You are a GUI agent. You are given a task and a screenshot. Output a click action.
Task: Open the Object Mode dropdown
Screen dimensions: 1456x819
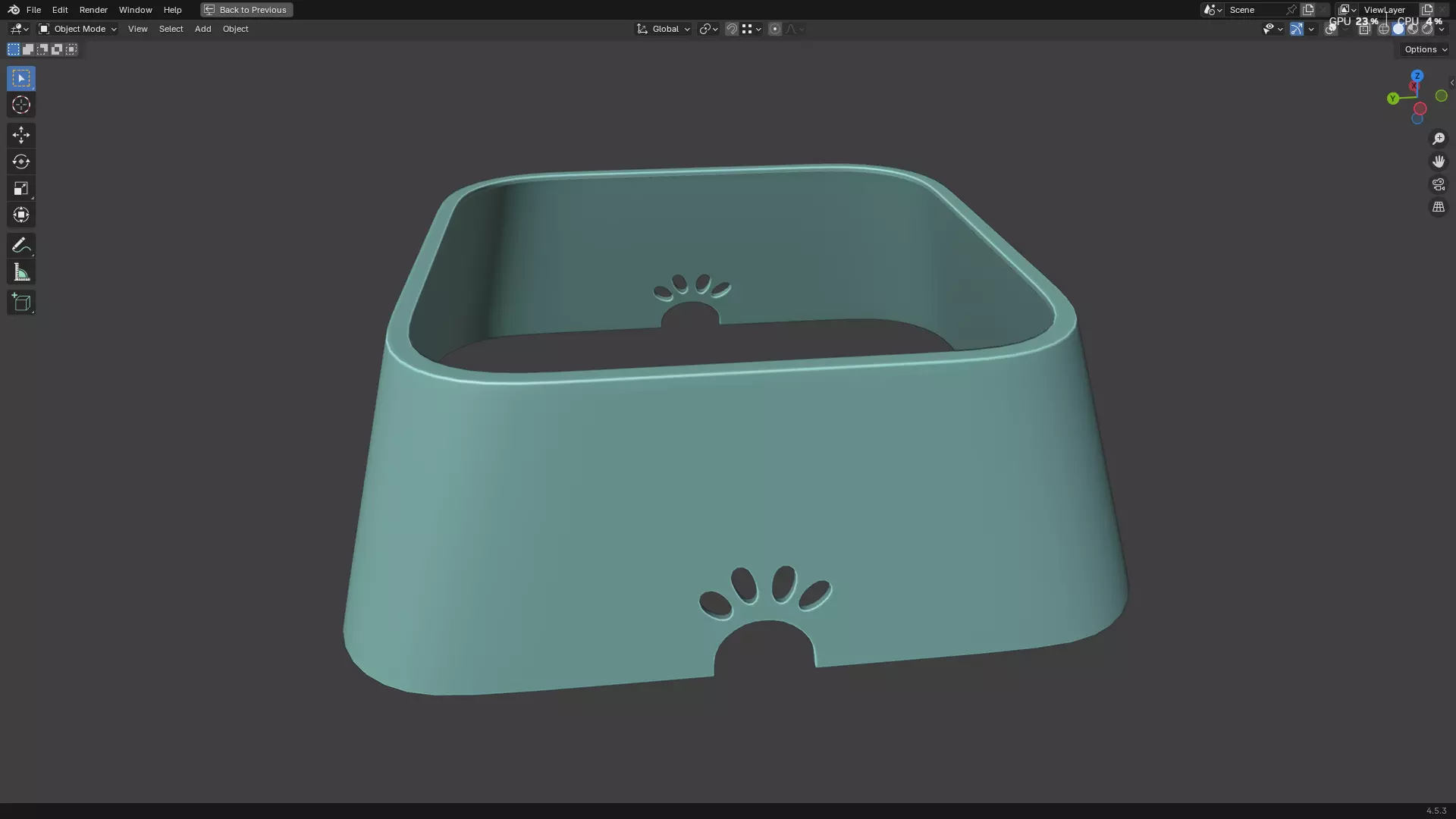coord(77,29)
